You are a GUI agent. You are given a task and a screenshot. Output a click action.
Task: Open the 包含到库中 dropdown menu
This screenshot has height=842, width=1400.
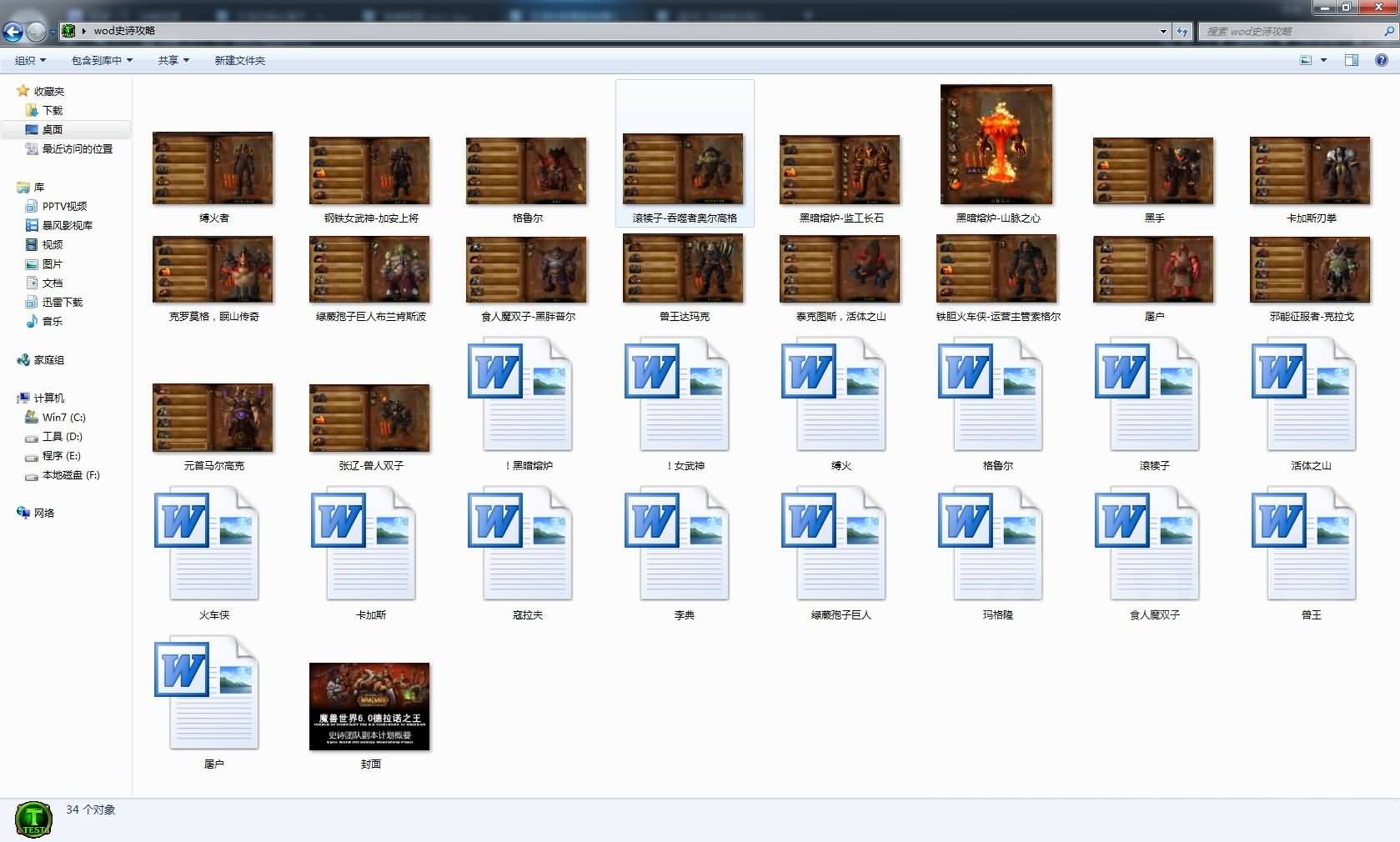pyautogui.click(x=102, y=60)
